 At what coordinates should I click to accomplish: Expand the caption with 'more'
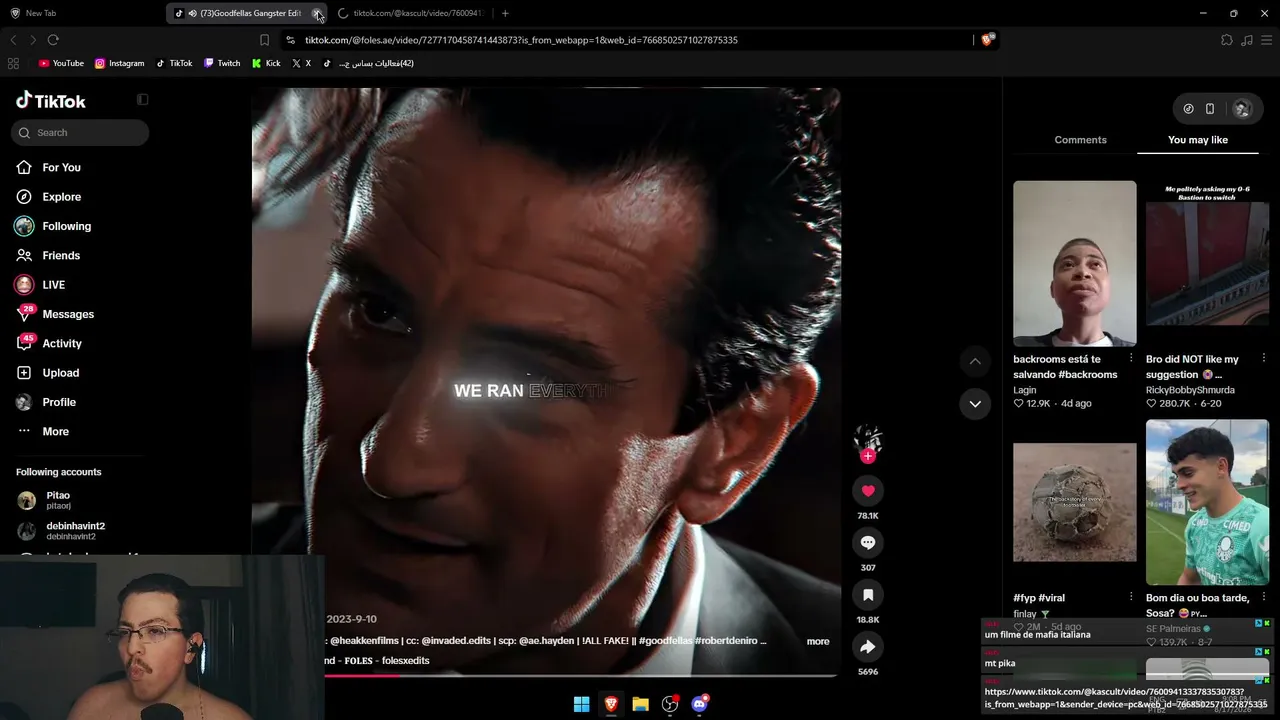(818, 641)
